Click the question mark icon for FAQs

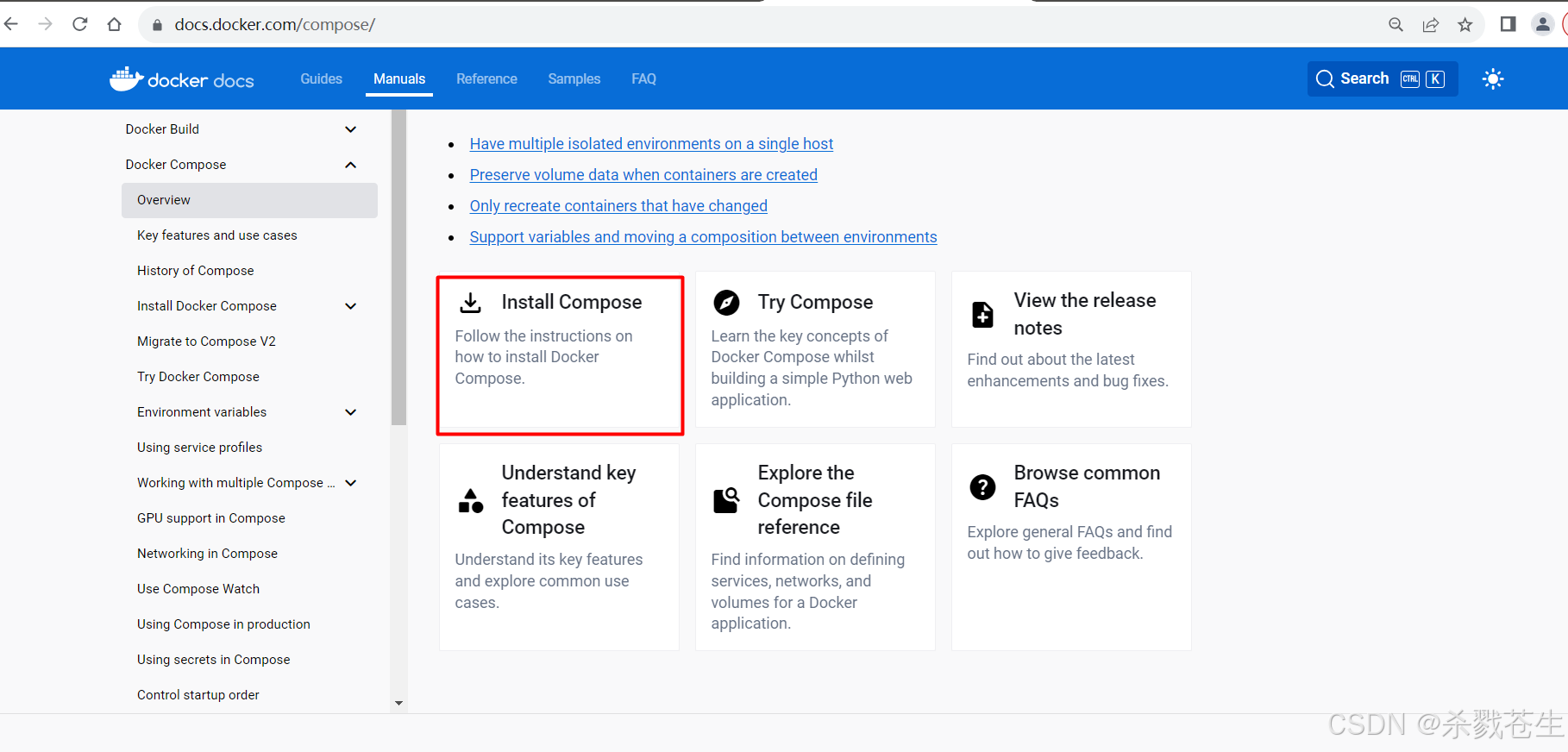point(982,487)
